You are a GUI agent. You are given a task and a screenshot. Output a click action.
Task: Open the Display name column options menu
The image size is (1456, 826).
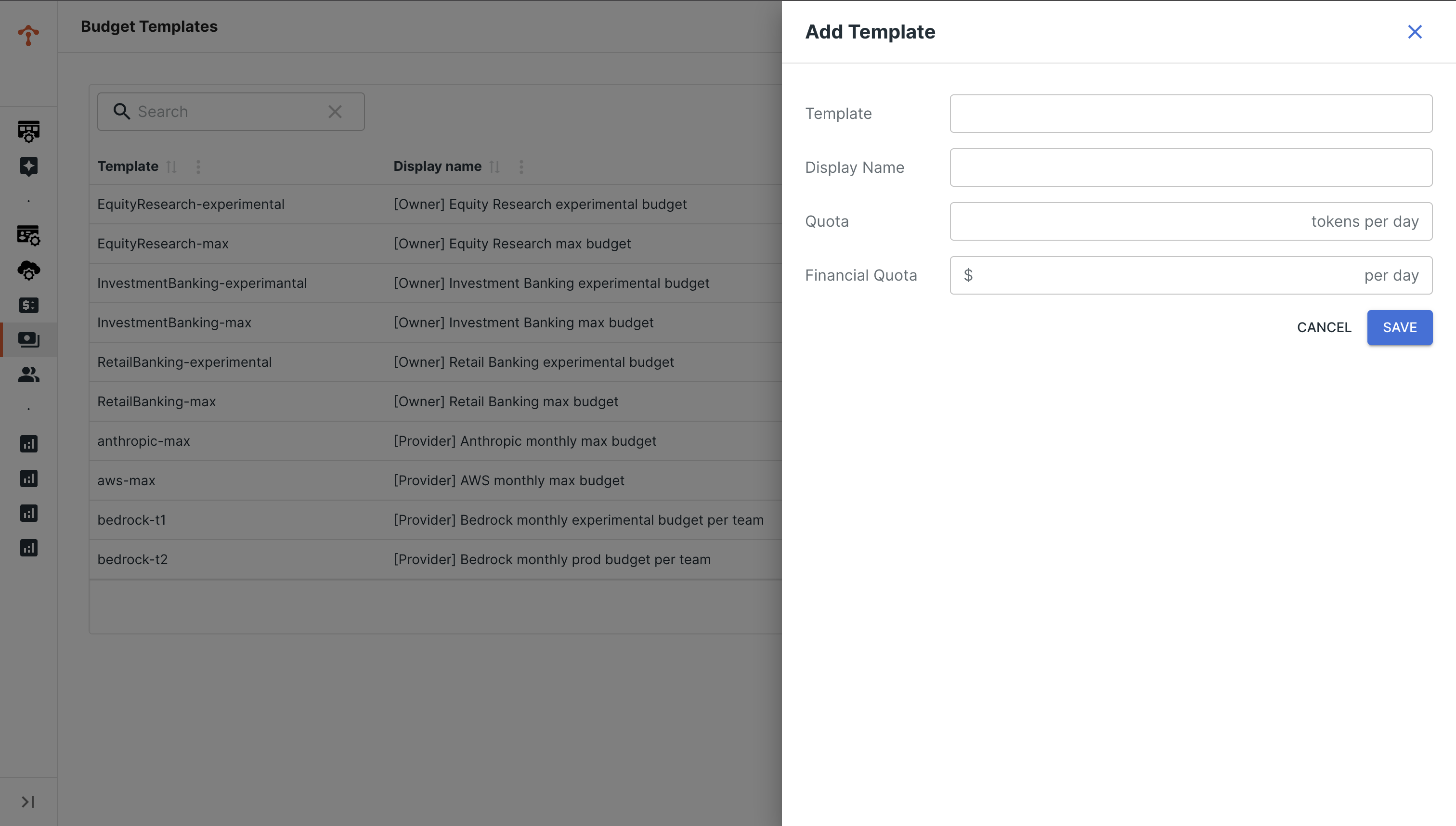point(521,166)
